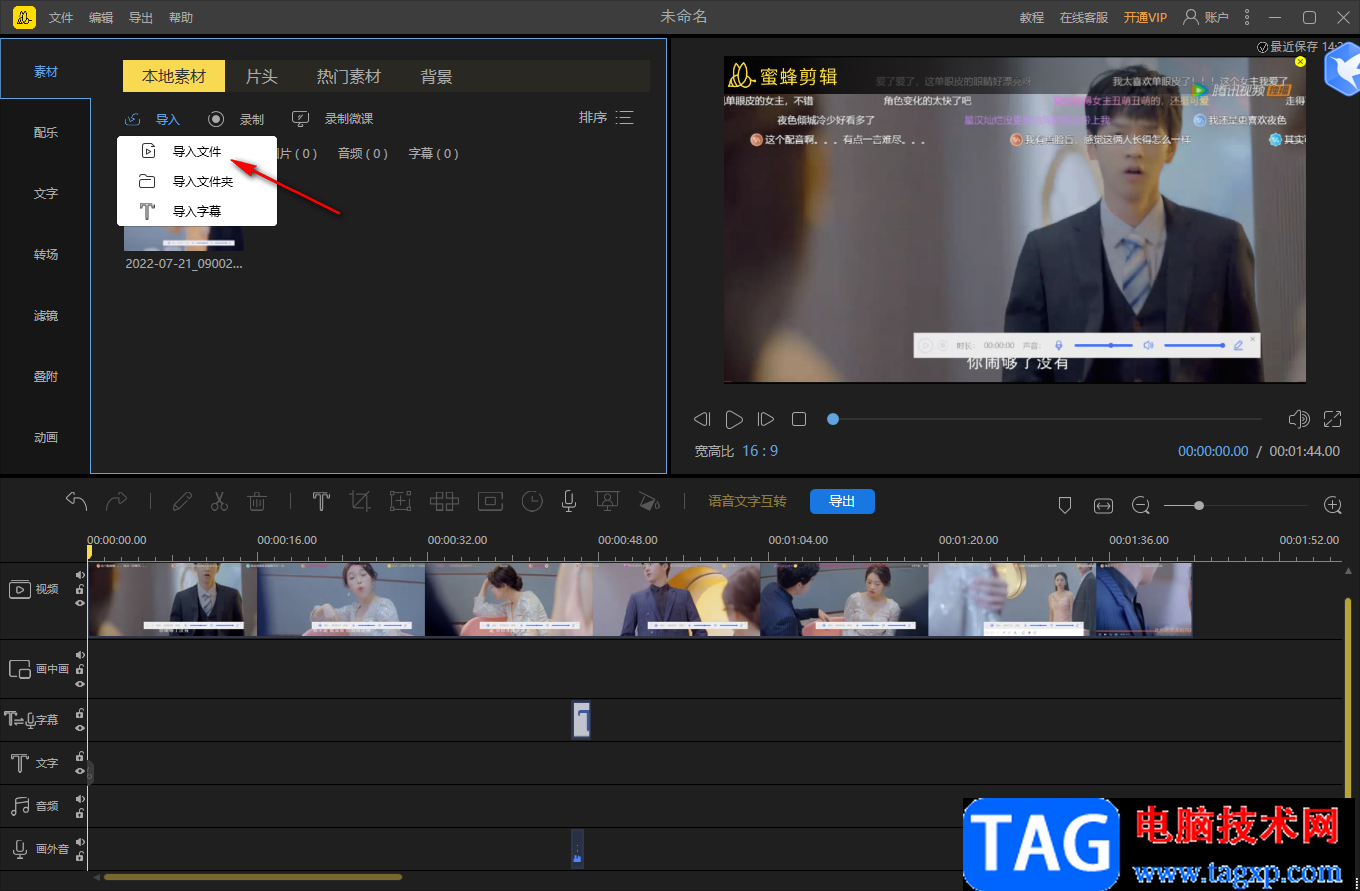Step to the next frame in the preview

pyautogui.click(x=766, y=419)
